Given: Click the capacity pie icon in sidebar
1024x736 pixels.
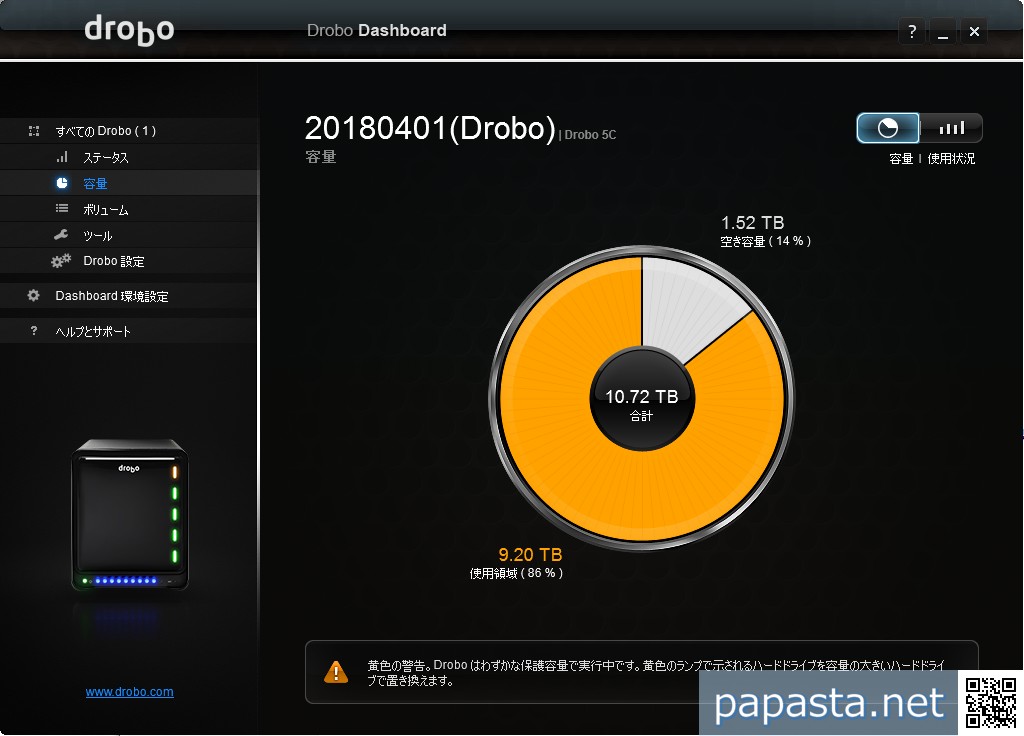Looking at the screenshot, I should tap(62, 183).
